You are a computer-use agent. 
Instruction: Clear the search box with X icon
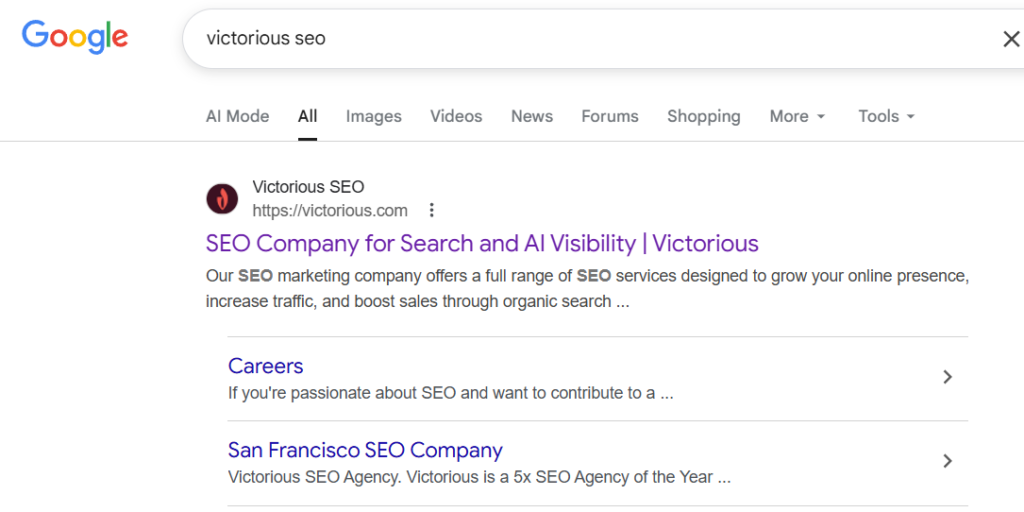1011,39
